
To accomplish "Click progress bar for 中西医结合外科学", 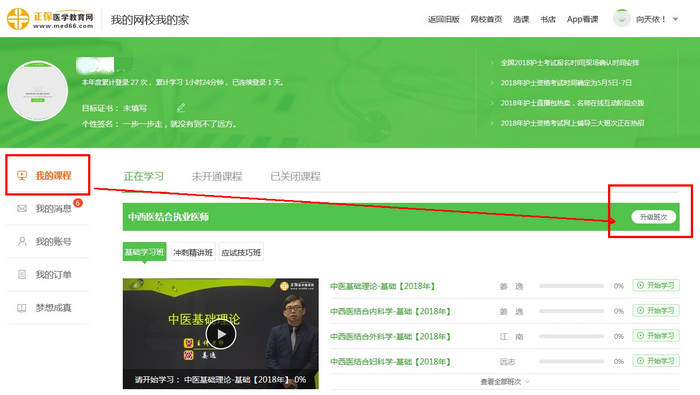I will 571,336.
